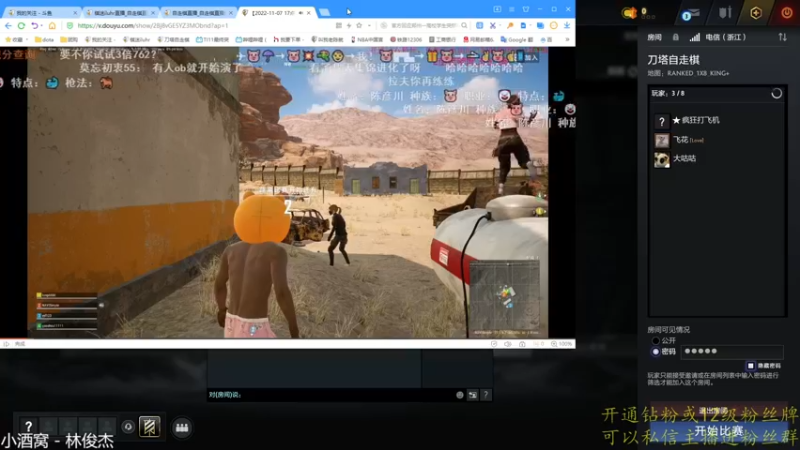Click the lobby signal strength icon
The height and width of the screenshot is (450, 800).
pyautogui.click(x=694, y=37)
